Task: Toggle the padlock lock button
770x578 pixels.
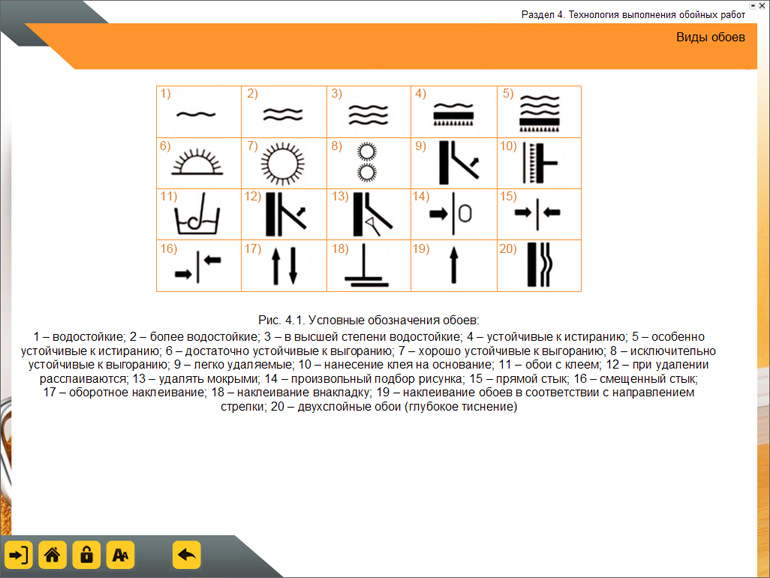Action: point(86,555)
